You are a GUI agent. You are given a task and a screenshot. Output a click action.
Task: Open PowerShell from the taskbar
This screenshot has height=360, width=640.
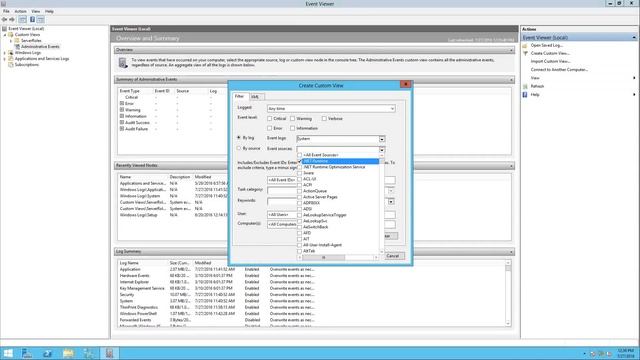[47, 353]
